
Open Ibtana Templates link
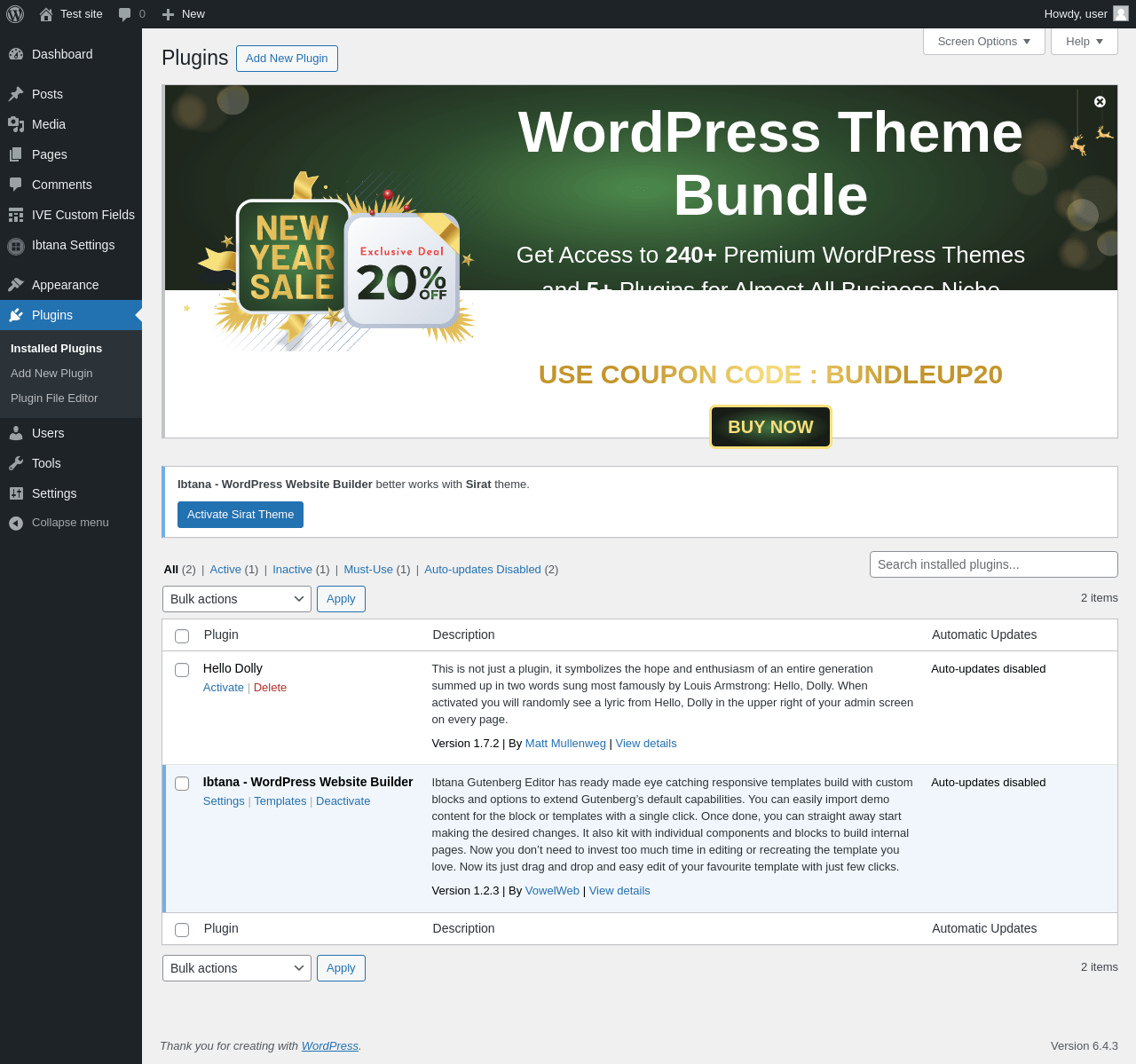click(280, 801)
